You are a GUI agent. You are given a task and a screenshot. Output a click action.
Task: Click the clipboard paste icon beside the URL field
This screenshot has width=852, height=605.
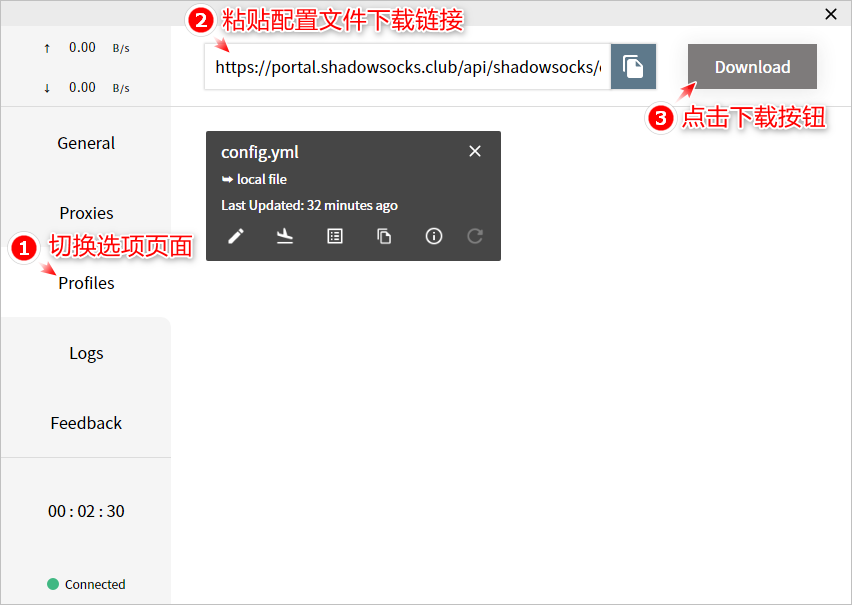(x=633, y=67)
